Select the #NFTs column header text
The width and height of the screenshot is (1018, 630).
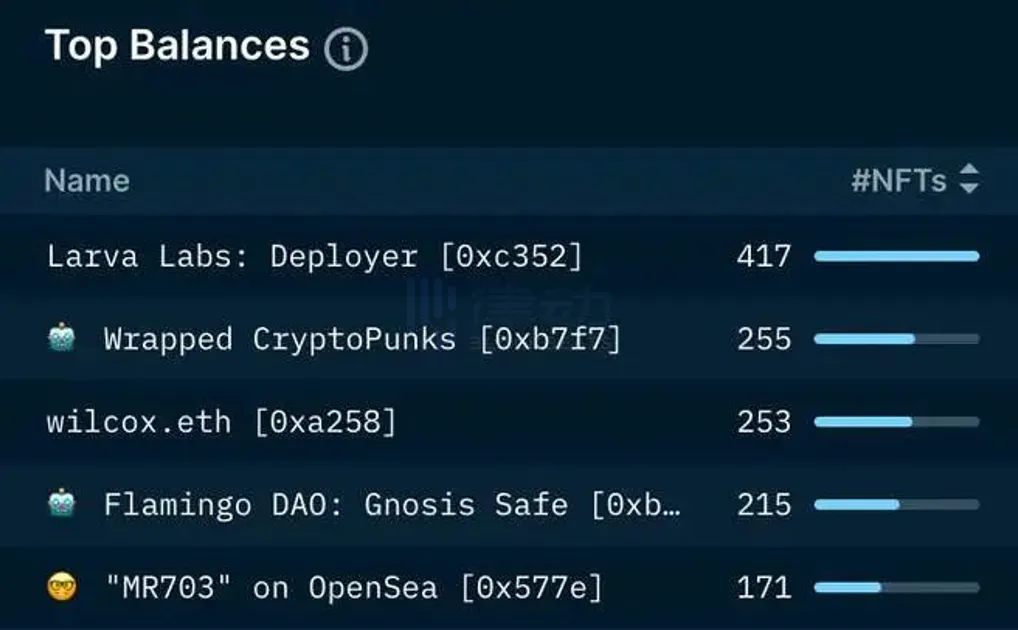click(x=898, y=180)
